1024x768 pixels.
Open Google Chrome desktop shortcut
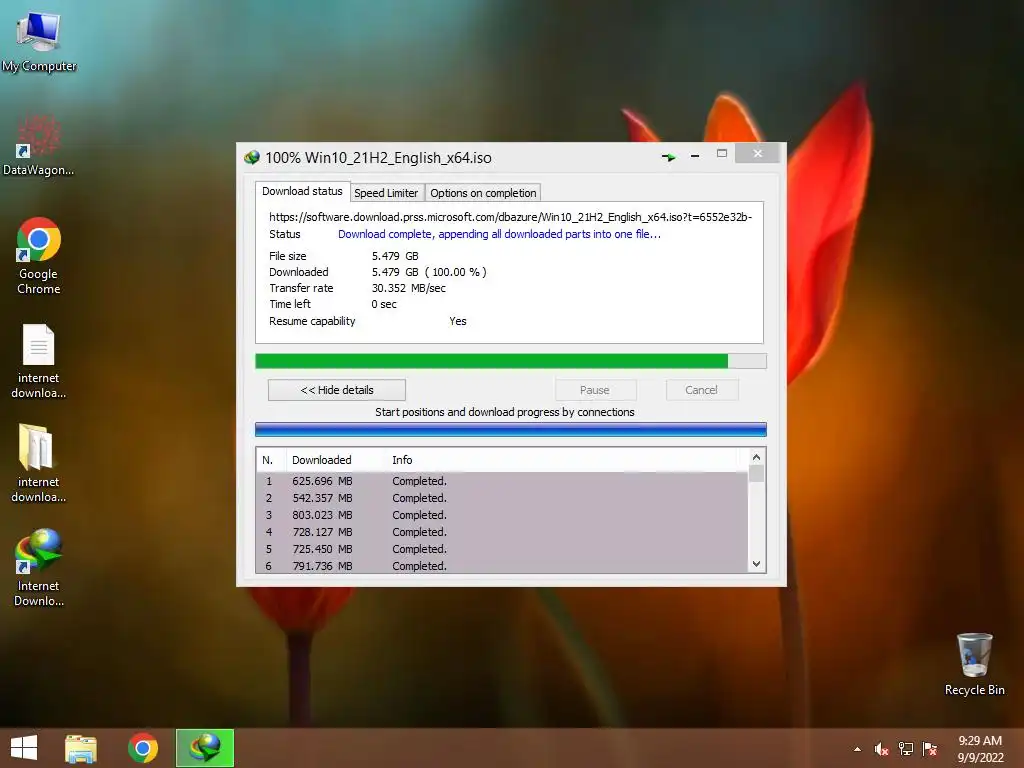point(39,256)
